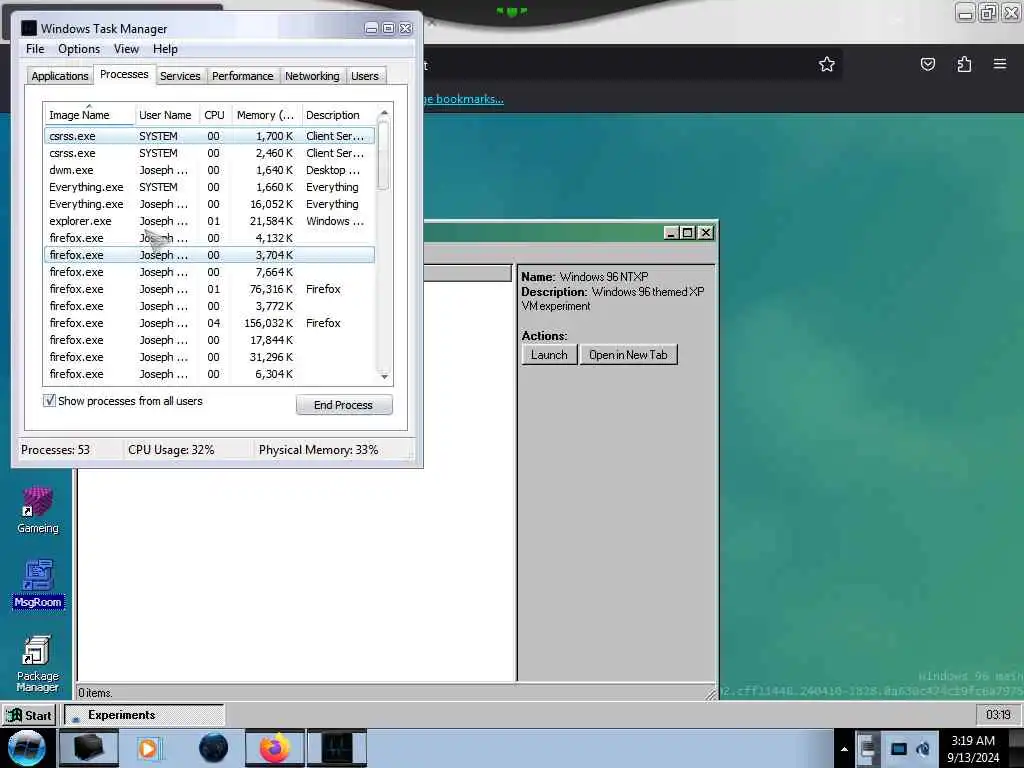Open the View menu in Task Manager
Image resolution: width=1024 pixels, height=768 pixels.
click(x=126, y=49)
